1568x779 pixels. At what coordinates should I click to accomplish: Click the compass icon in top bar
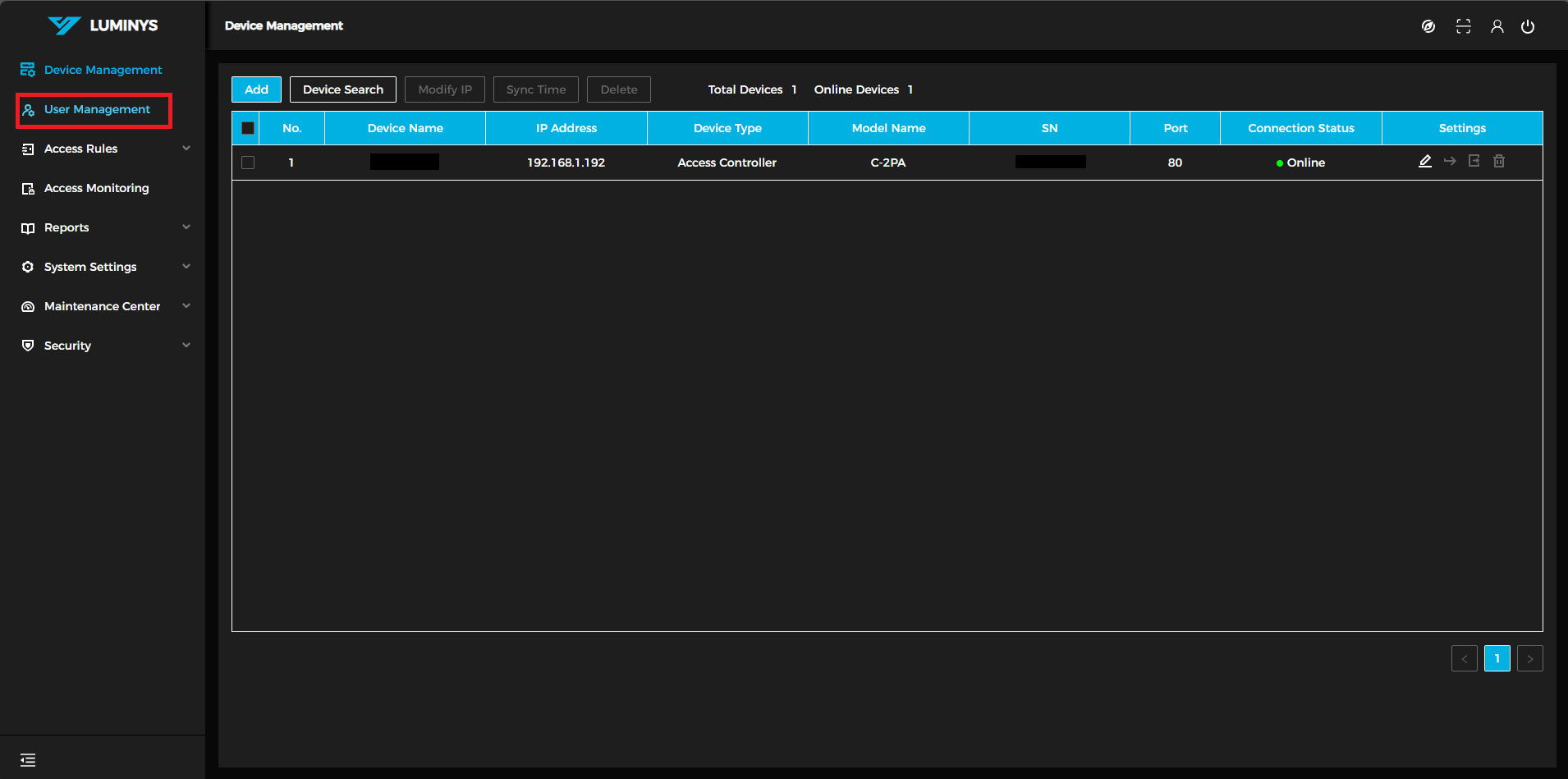pos(1428,26)
